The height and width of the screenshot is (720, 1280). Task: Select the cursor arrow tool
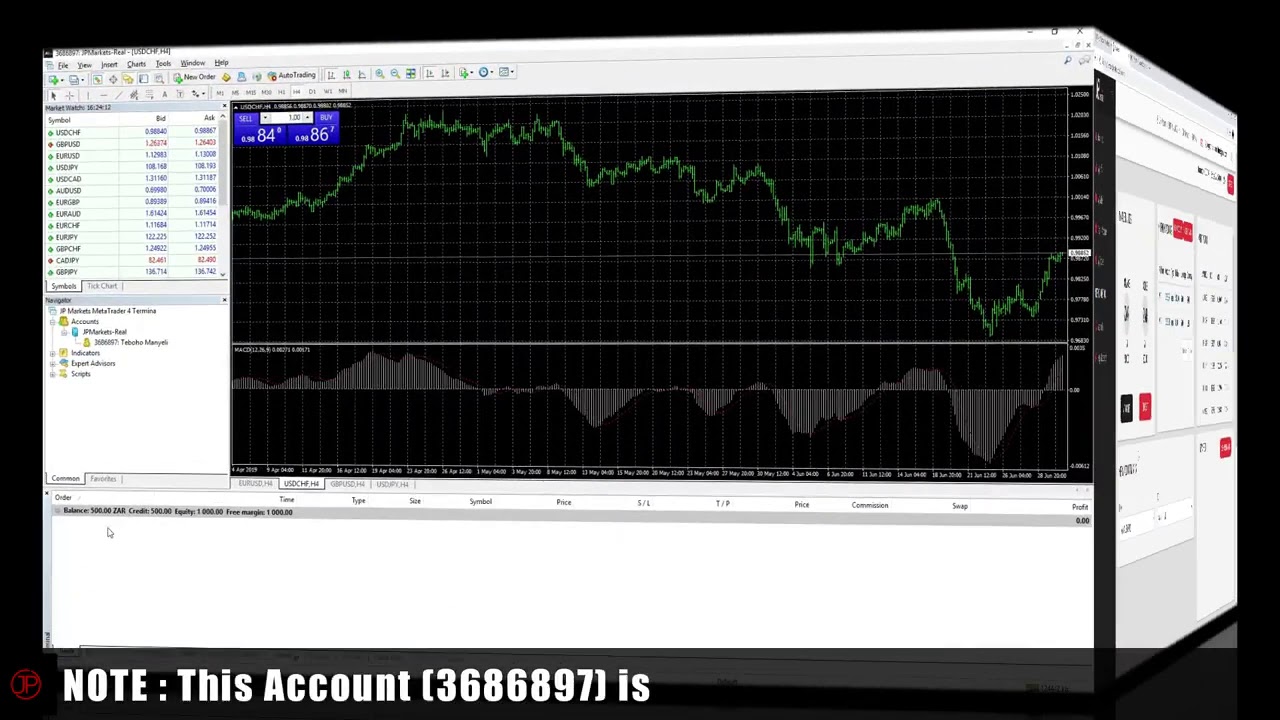point(54,95)
